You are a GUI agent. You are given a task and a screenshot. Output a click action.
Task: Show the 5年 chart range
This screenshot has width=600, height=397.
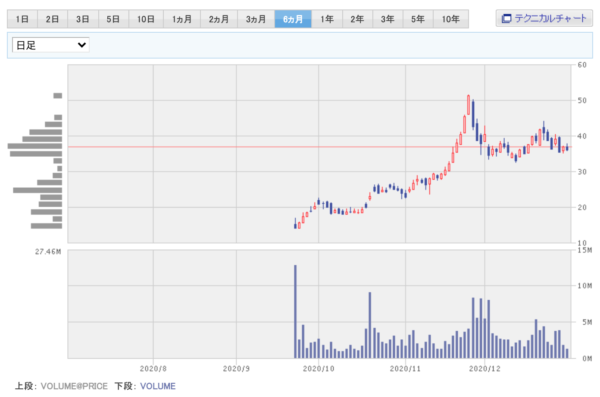[418, 19]
